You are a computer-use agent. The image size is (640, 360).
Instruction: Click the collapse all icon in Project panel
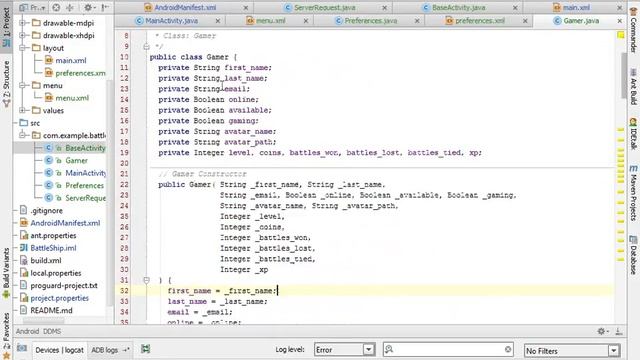click(x=70, y=7)
